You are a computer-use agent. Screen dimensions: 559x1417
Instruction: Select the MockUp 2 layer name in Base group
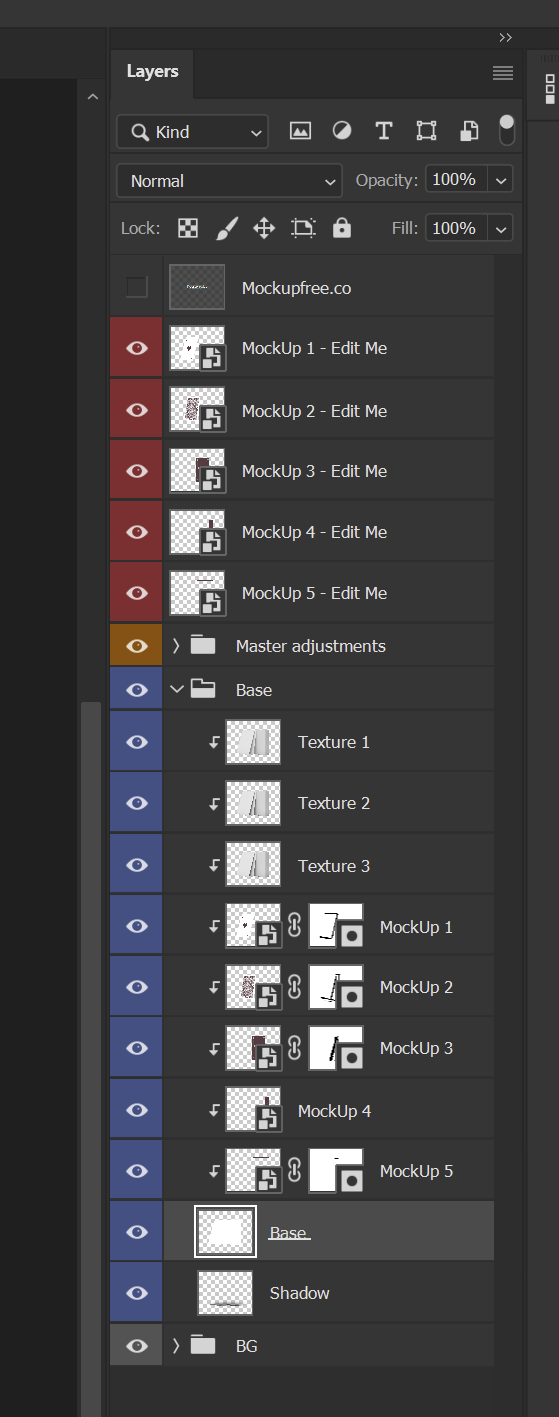point(416,987)
